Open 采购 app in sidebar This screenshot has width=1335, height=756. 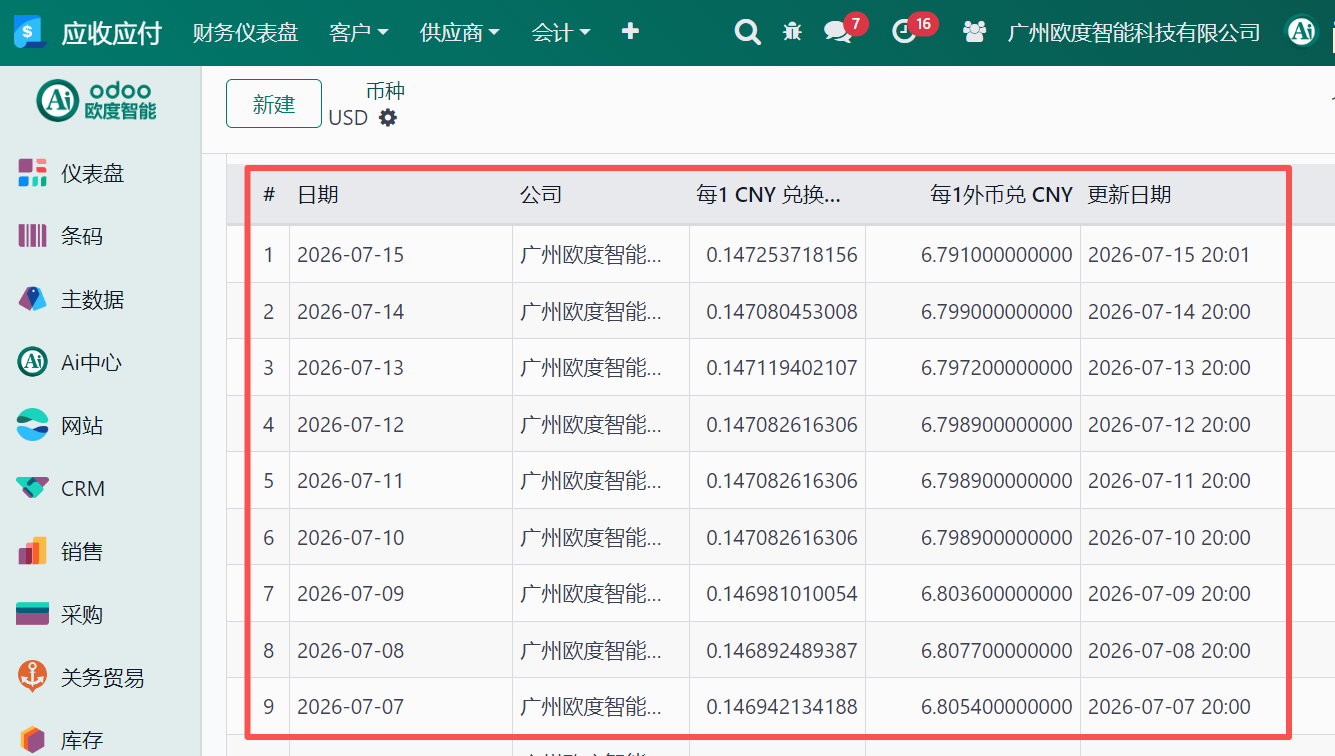(x=81, y=615)
